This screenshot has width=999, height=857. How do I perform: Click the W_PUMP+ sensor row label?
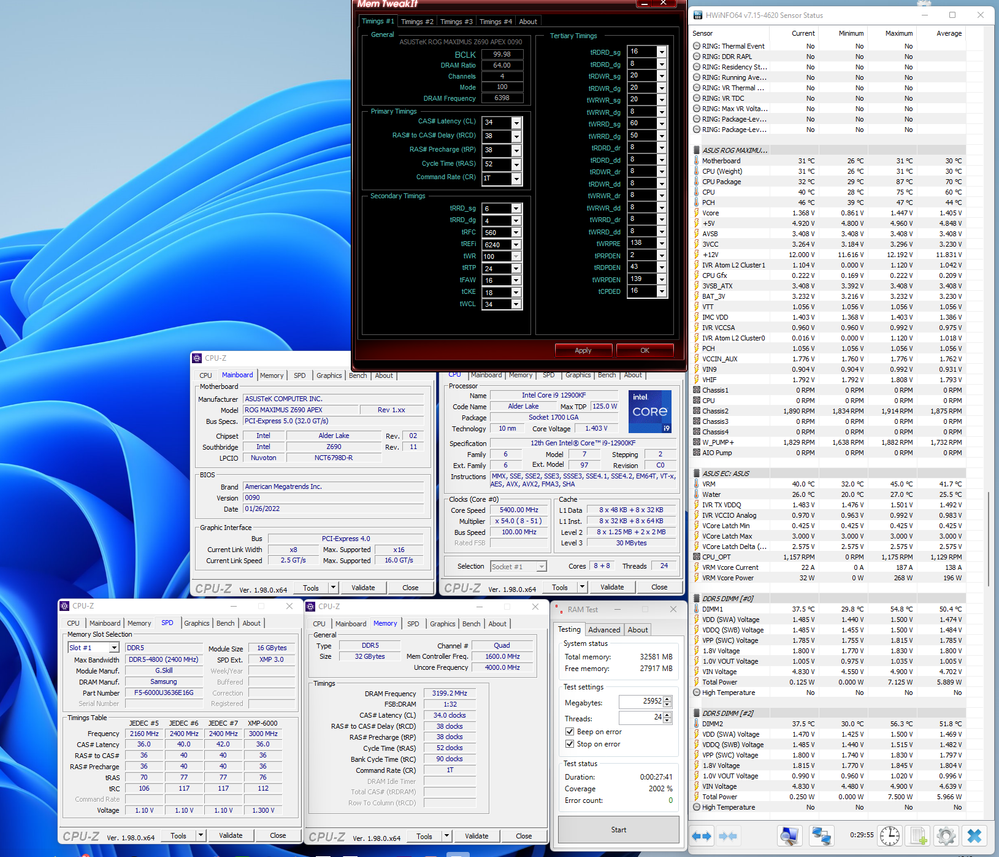(718, 442)
